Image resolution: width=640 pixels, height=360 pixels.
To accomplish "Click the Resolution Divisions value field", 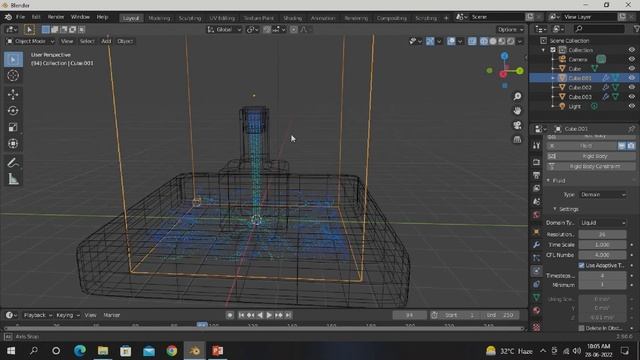I will (602, 235).
